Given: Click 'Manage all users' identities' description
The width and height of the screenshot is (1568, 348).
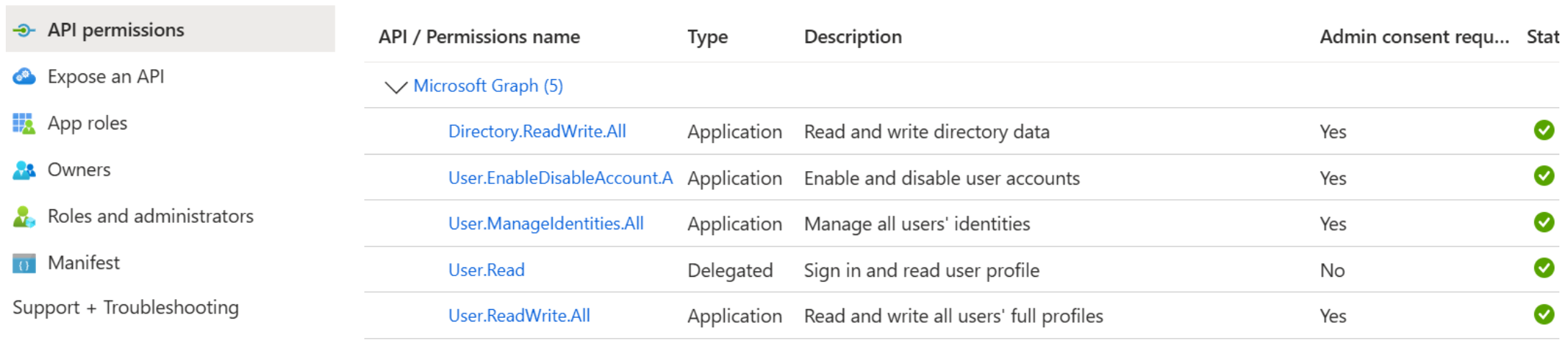Looking at the screenshot, I should coord(917,224).
